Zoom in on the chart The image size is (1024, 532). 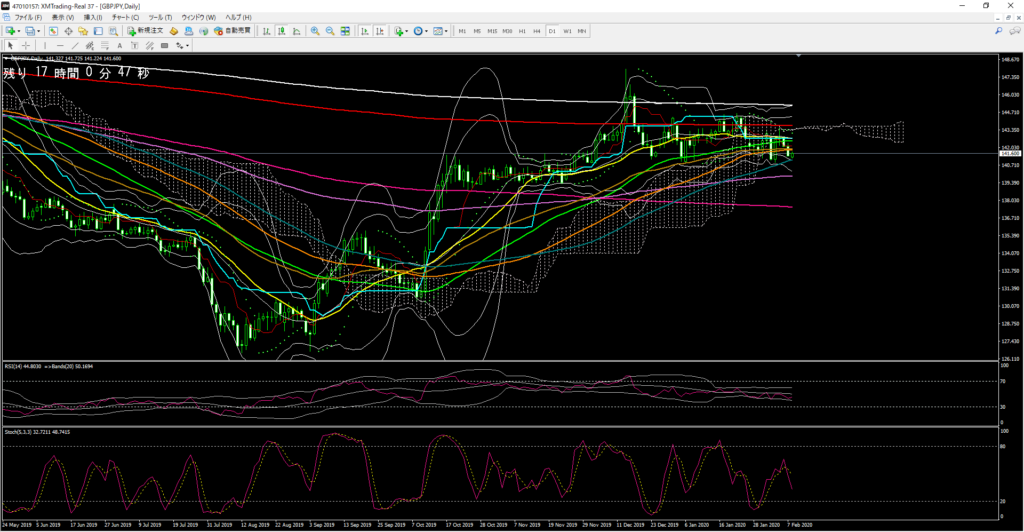coord(315,31)
